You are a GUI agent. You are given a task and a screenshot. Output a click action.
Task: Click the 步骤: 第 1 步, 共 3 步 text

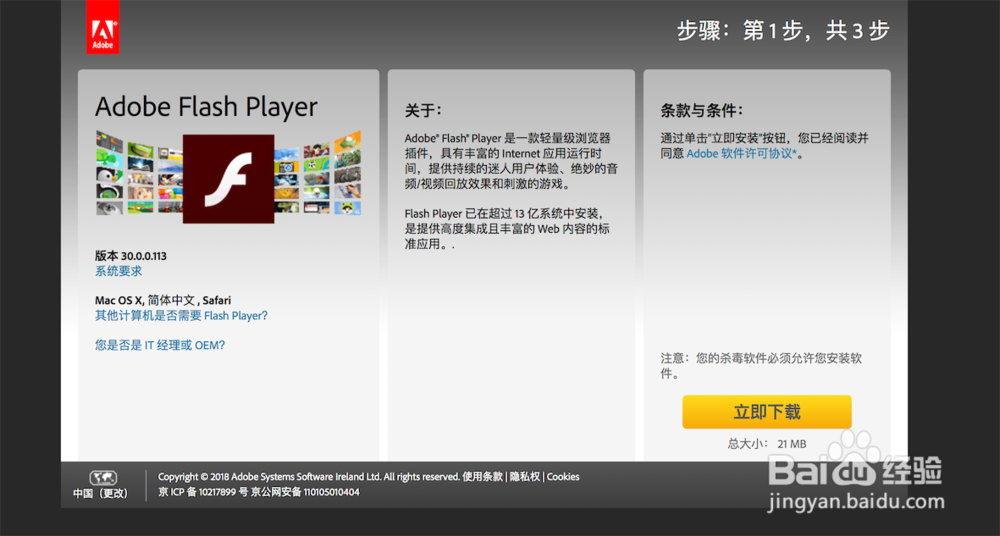tap(783, 30)
